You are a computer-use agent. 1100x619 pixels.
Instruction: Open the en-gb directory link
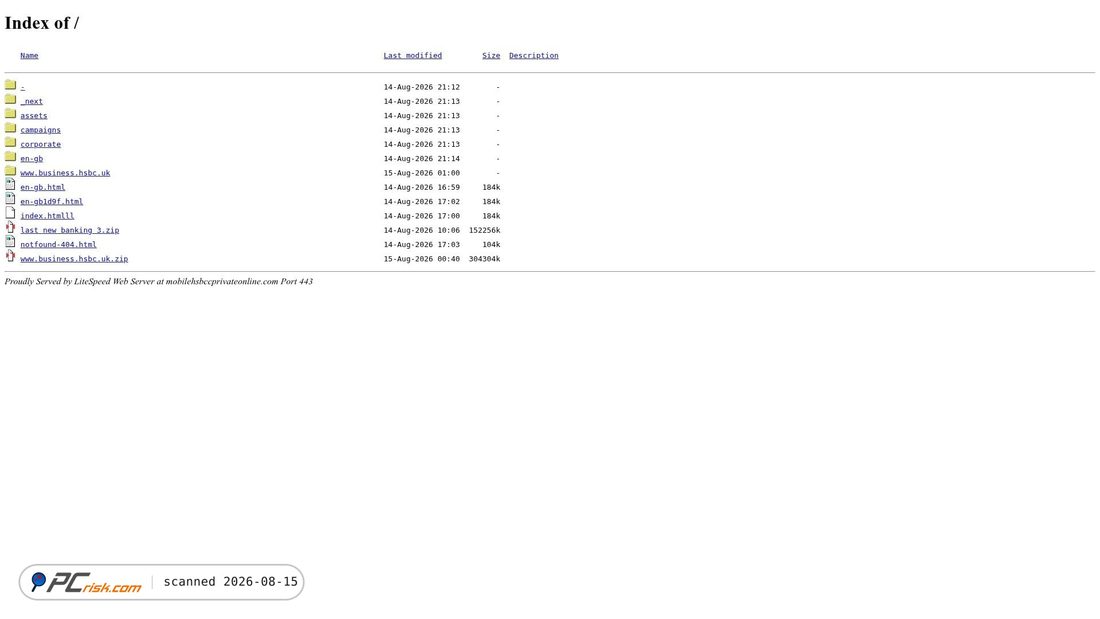32,159
